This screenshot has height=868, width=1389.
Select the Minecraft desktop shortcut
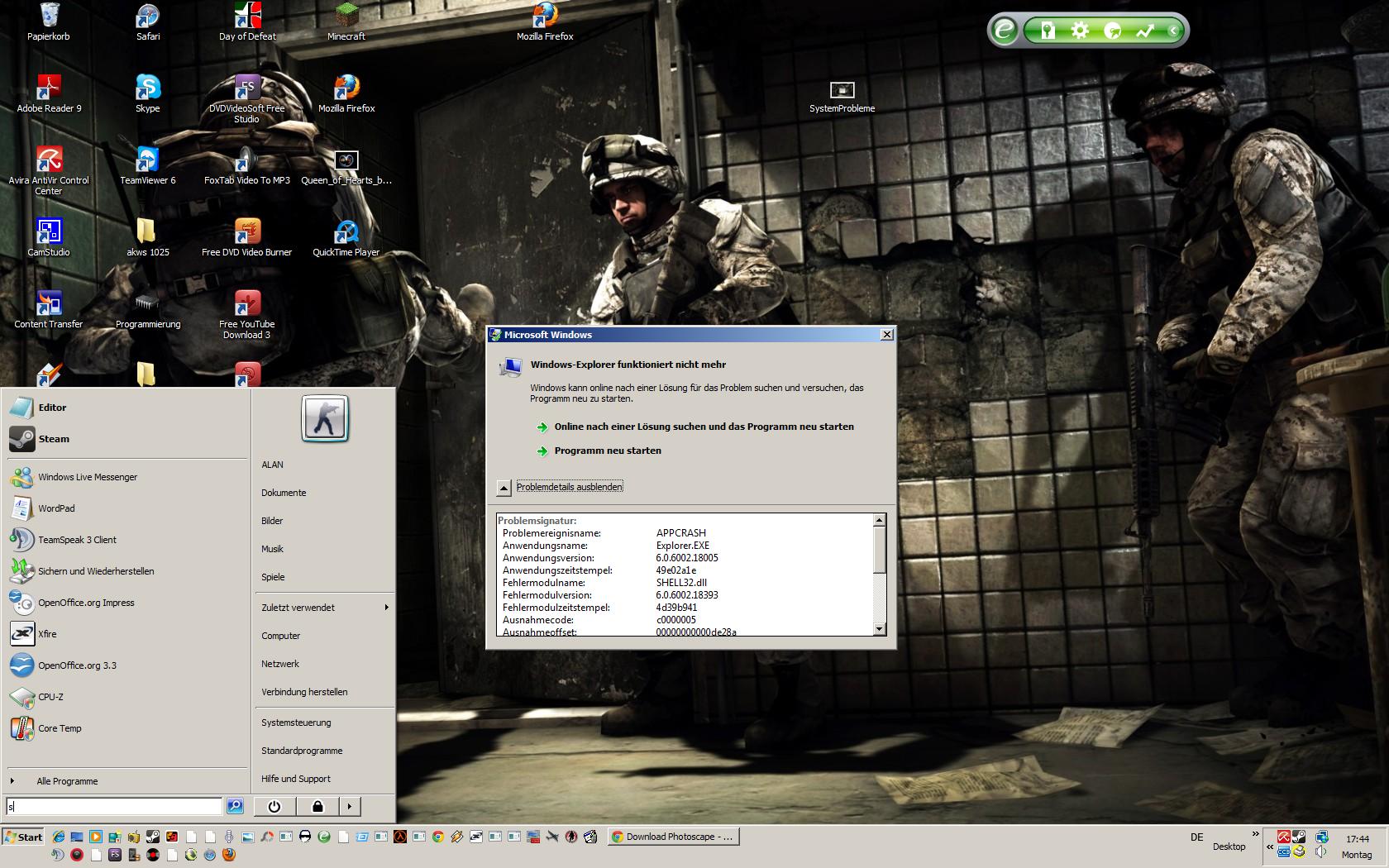pyautogui.click(x=346, y=21)
